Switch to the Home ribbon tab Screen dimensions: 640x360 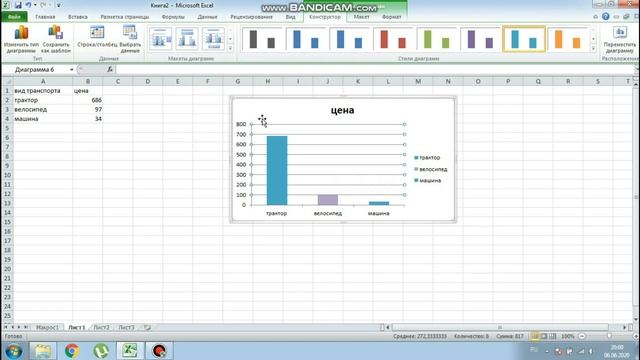pos(45,17)
